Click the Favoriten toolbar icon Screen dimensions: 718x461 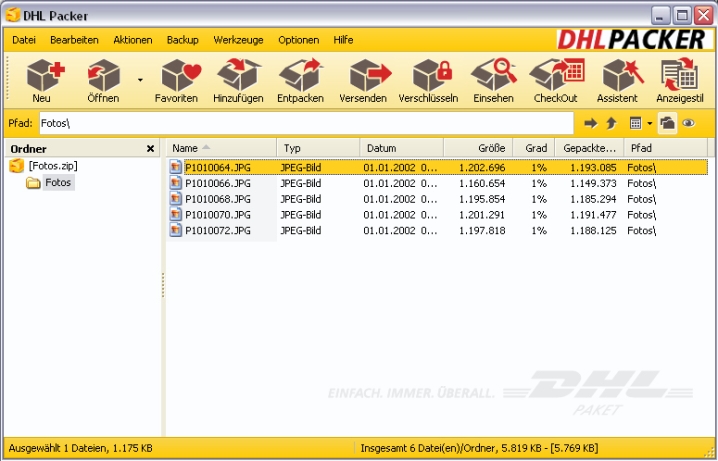pos(176,80)
